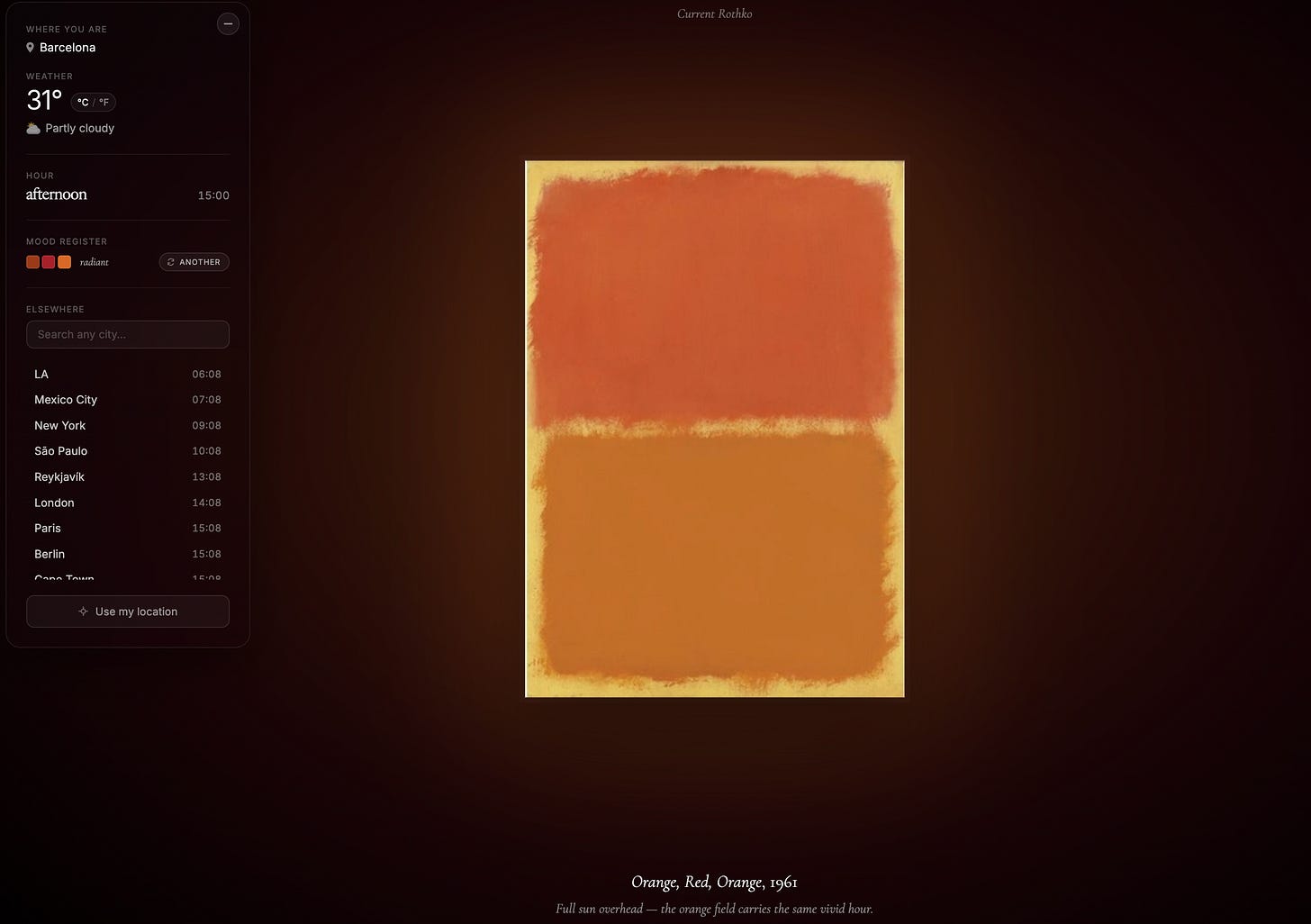Click the location pin icon beside Barcelona
1311x924 pixels.
click(30, 47)
